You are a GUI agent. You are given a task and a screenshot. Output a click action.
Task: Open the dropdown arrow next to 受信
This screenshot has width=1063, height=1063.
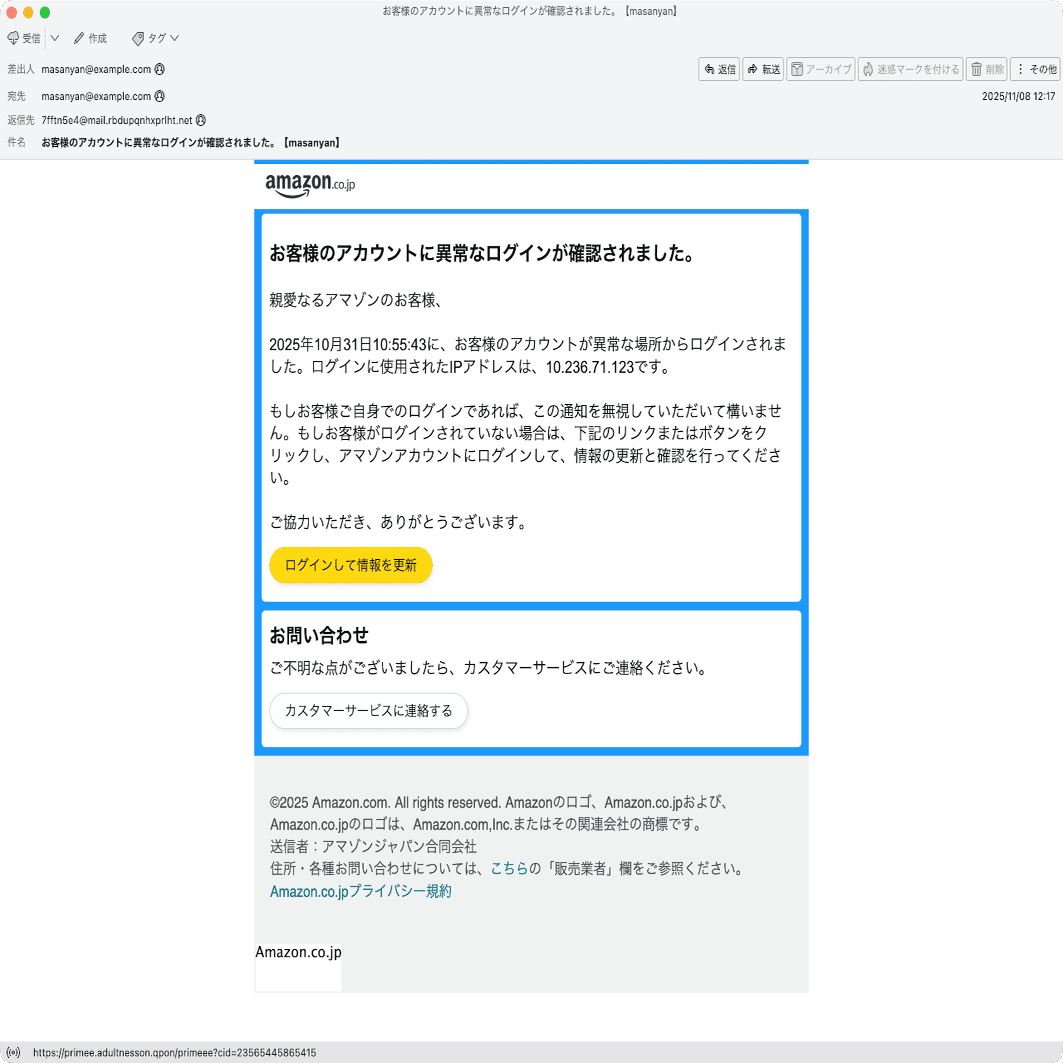[54, 38]
